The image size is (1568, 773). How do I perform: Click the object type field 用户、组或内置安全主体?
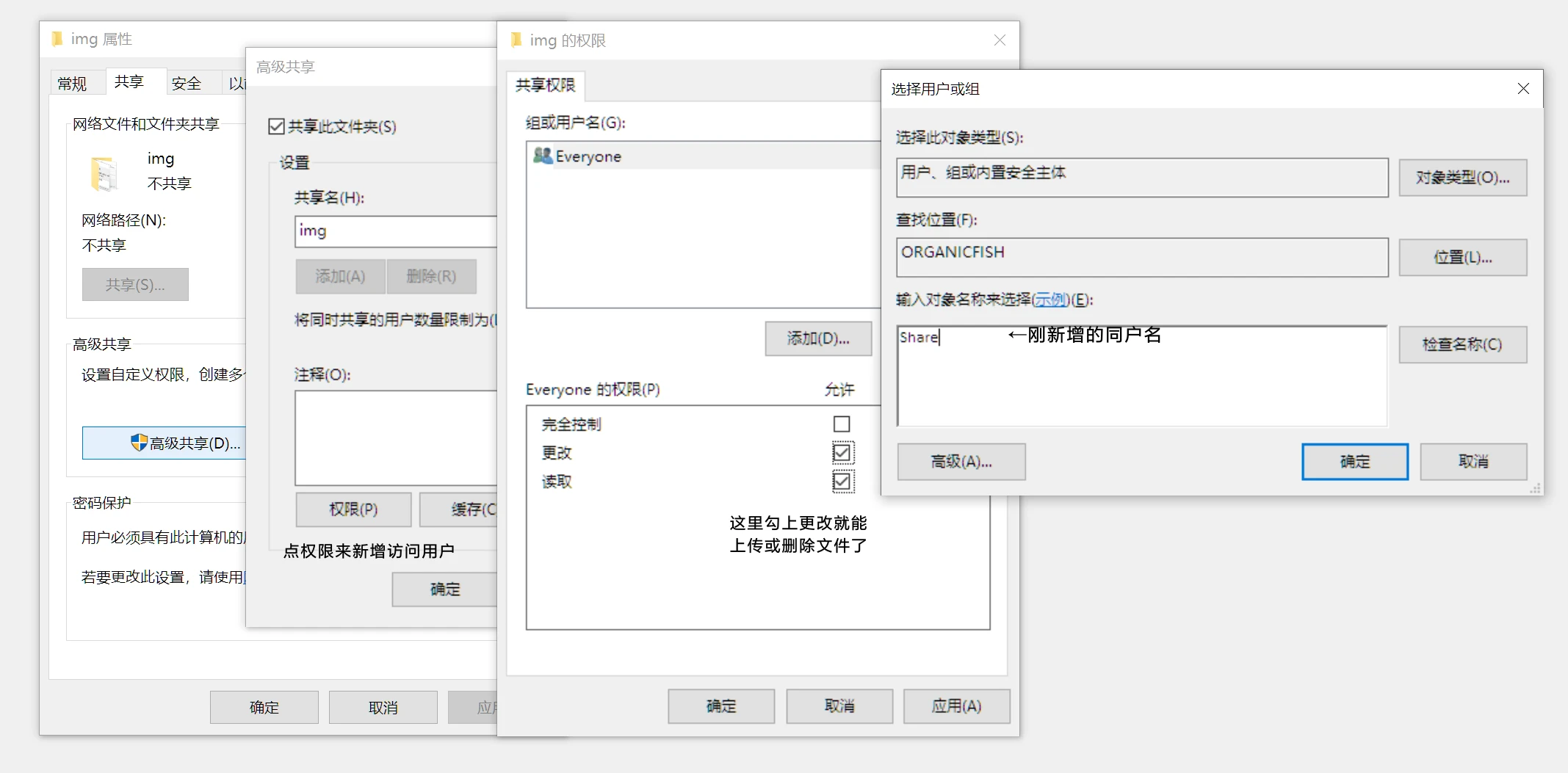point(1142,178)
